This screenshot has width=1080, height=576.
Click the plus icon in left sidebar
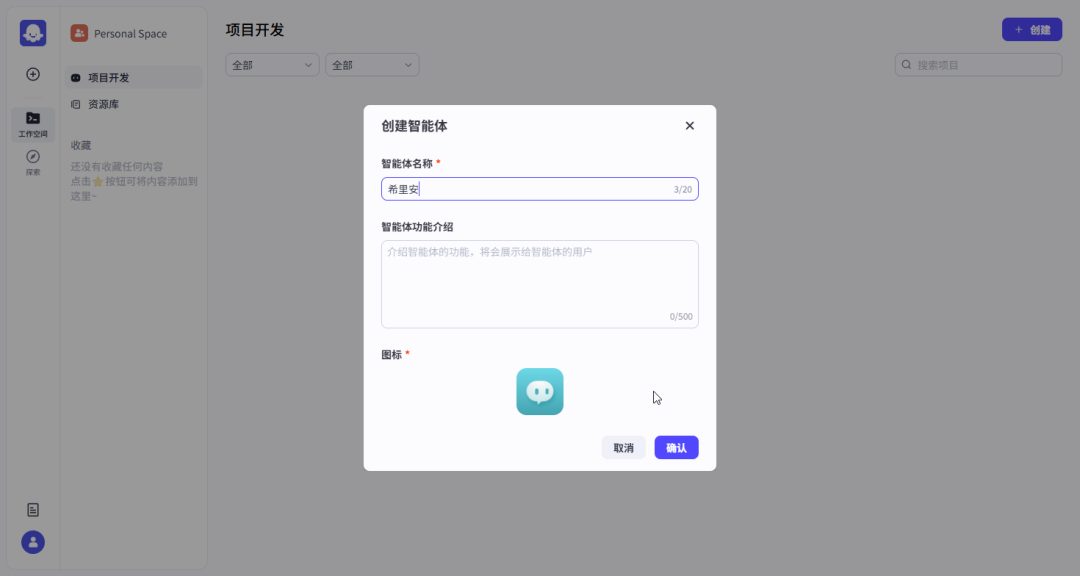coord(33,74)
